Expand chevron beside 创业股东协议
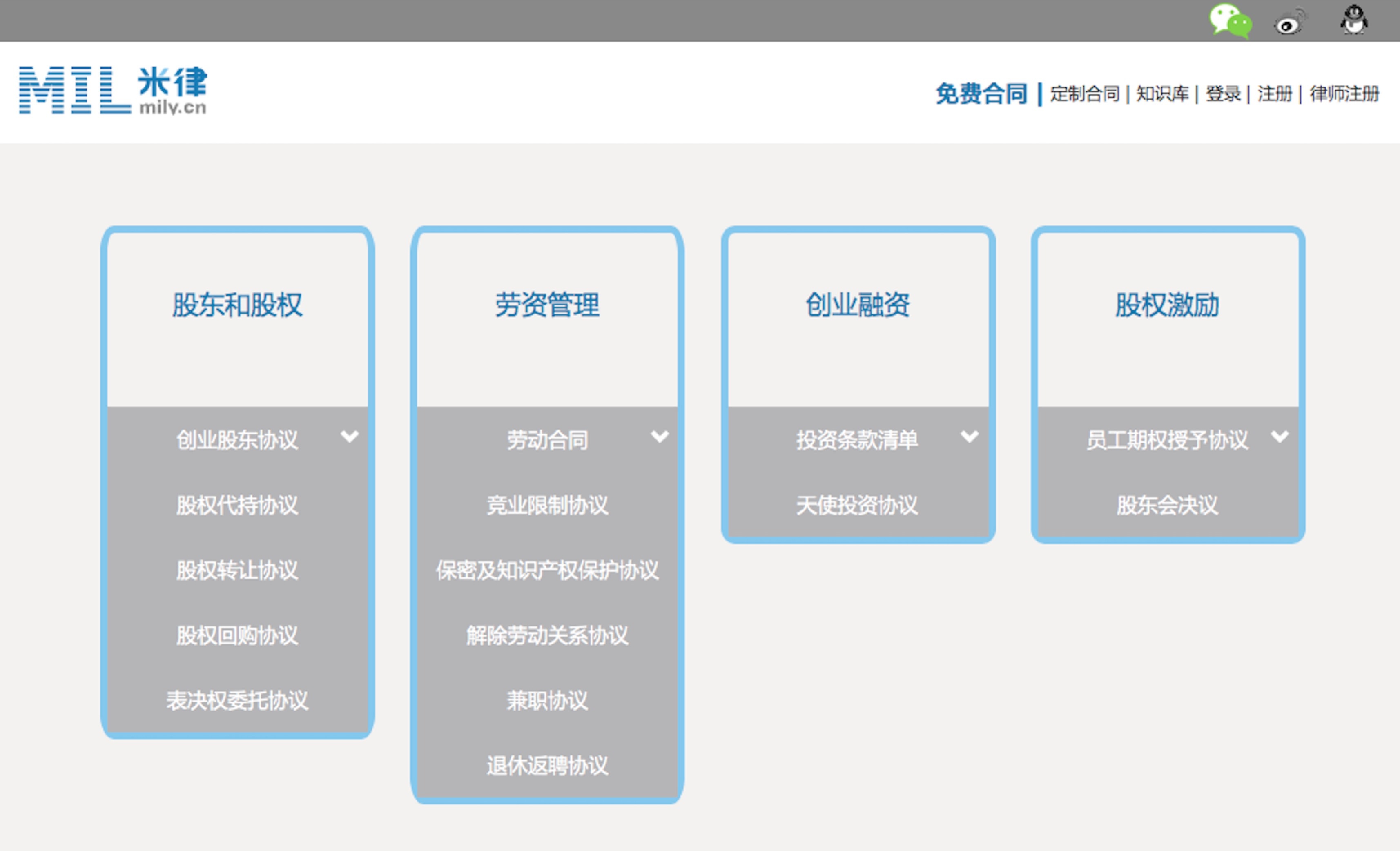The height and width of the screenshot is (851, 1400). point(350,436)
